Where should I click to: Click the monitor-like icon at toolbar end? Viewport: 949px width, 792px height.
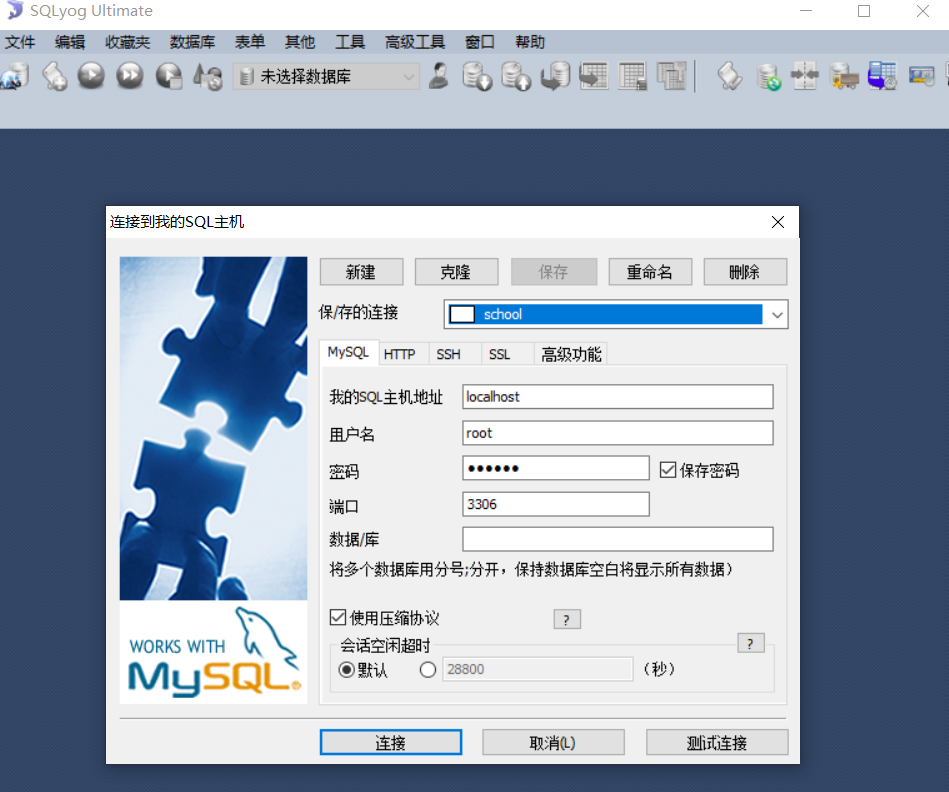[921, 76]
